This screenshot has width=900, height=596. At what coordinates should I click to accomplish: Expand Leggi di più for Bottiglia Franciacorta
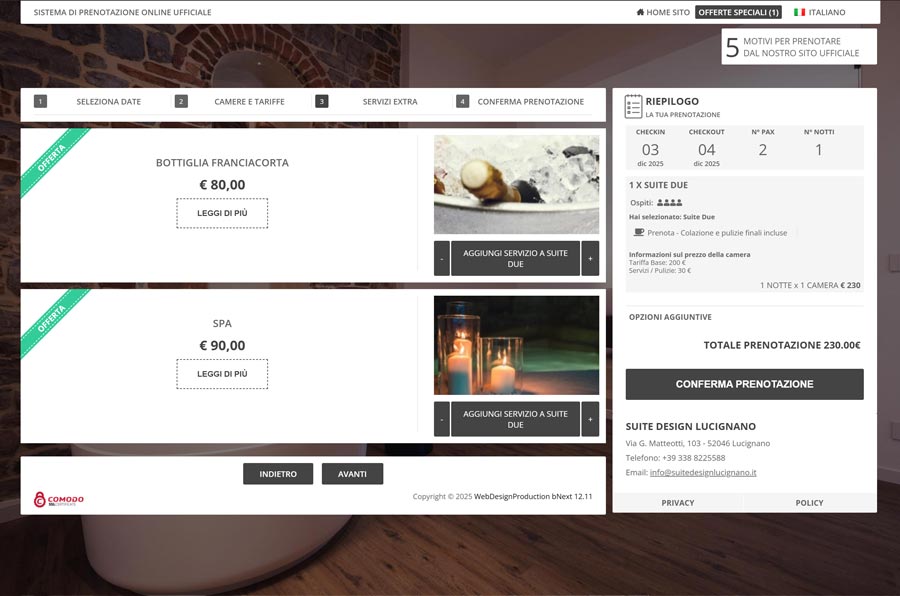tap(222, 213)
